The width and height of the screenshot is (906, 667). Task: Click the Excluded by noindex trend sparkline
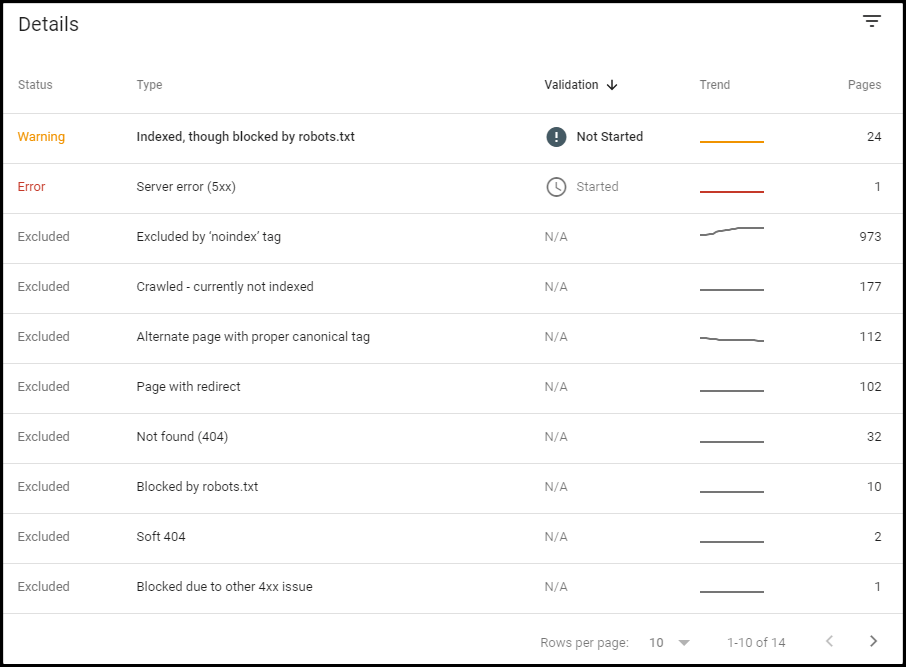point(732,235)
